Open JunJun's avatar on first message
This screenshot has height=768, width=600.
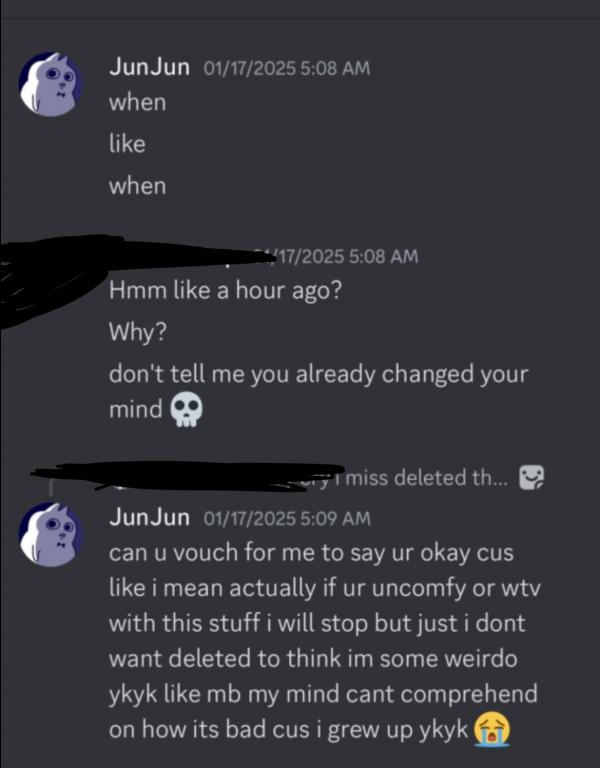50,84
